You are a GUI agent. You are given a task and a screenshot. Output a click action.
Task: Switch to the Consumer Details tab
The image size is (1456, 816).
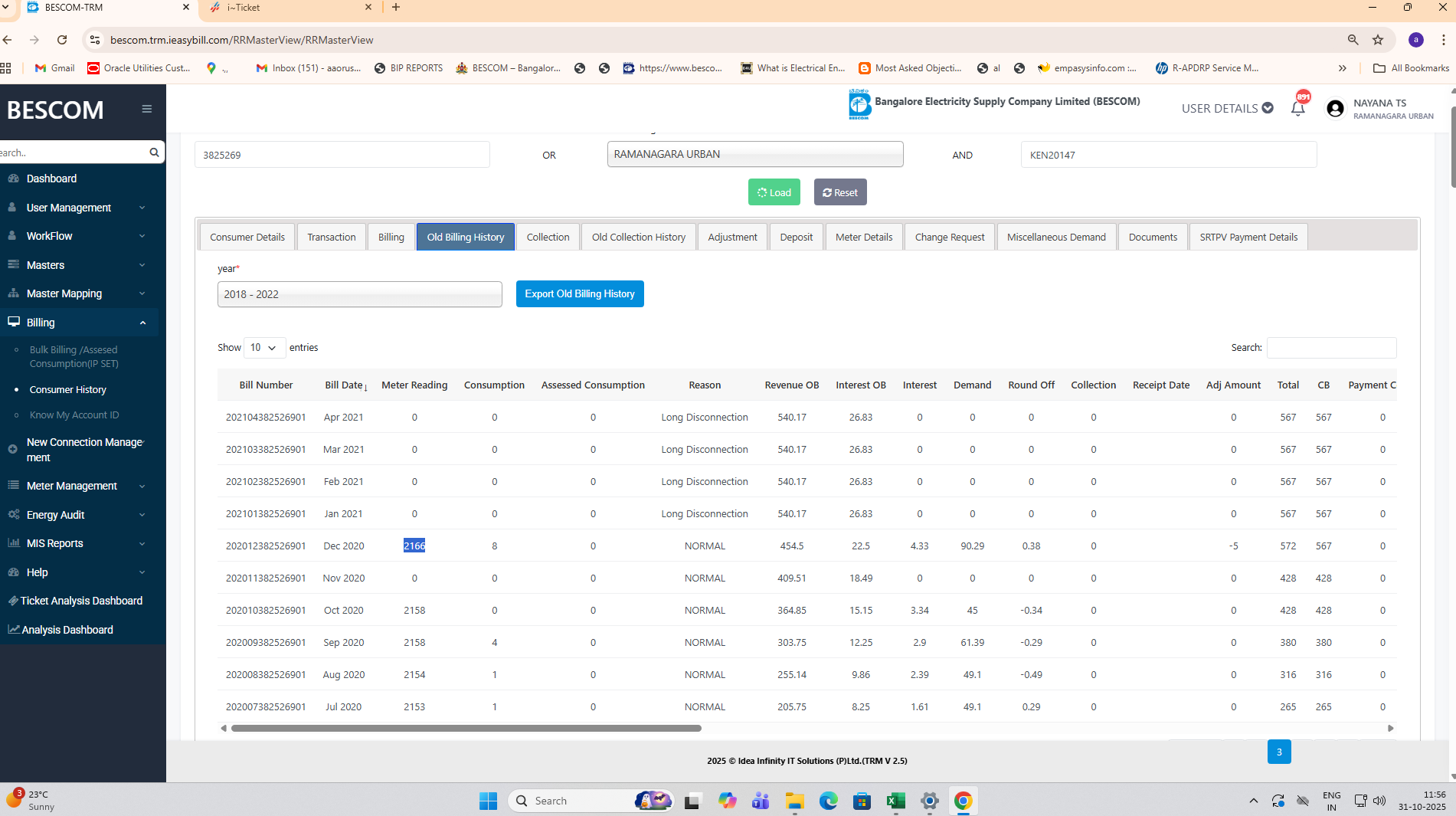tap(247, 238)
